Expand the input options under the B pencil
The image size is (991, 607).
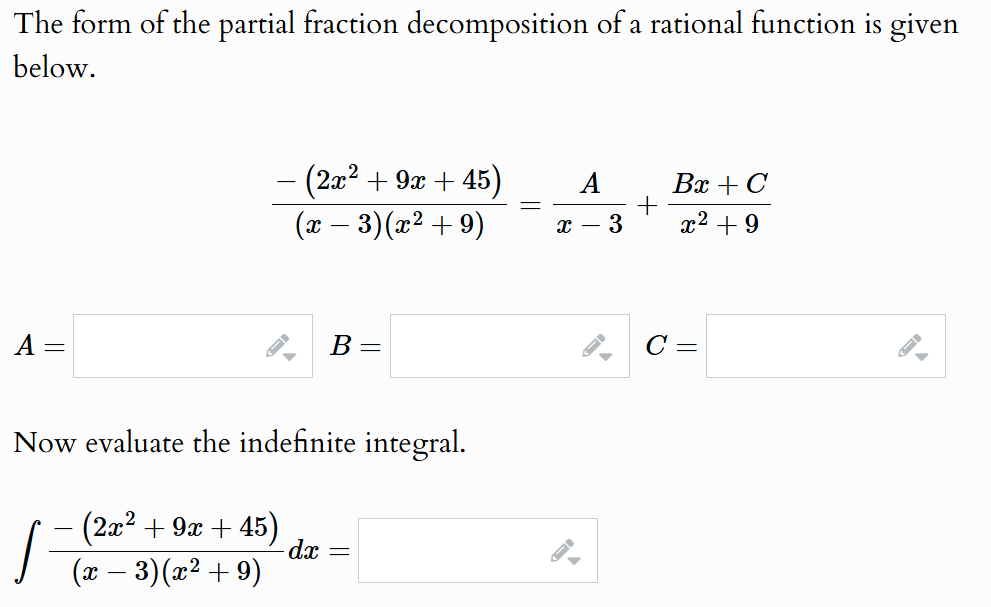pyautogui.click(x=605, y=354)
